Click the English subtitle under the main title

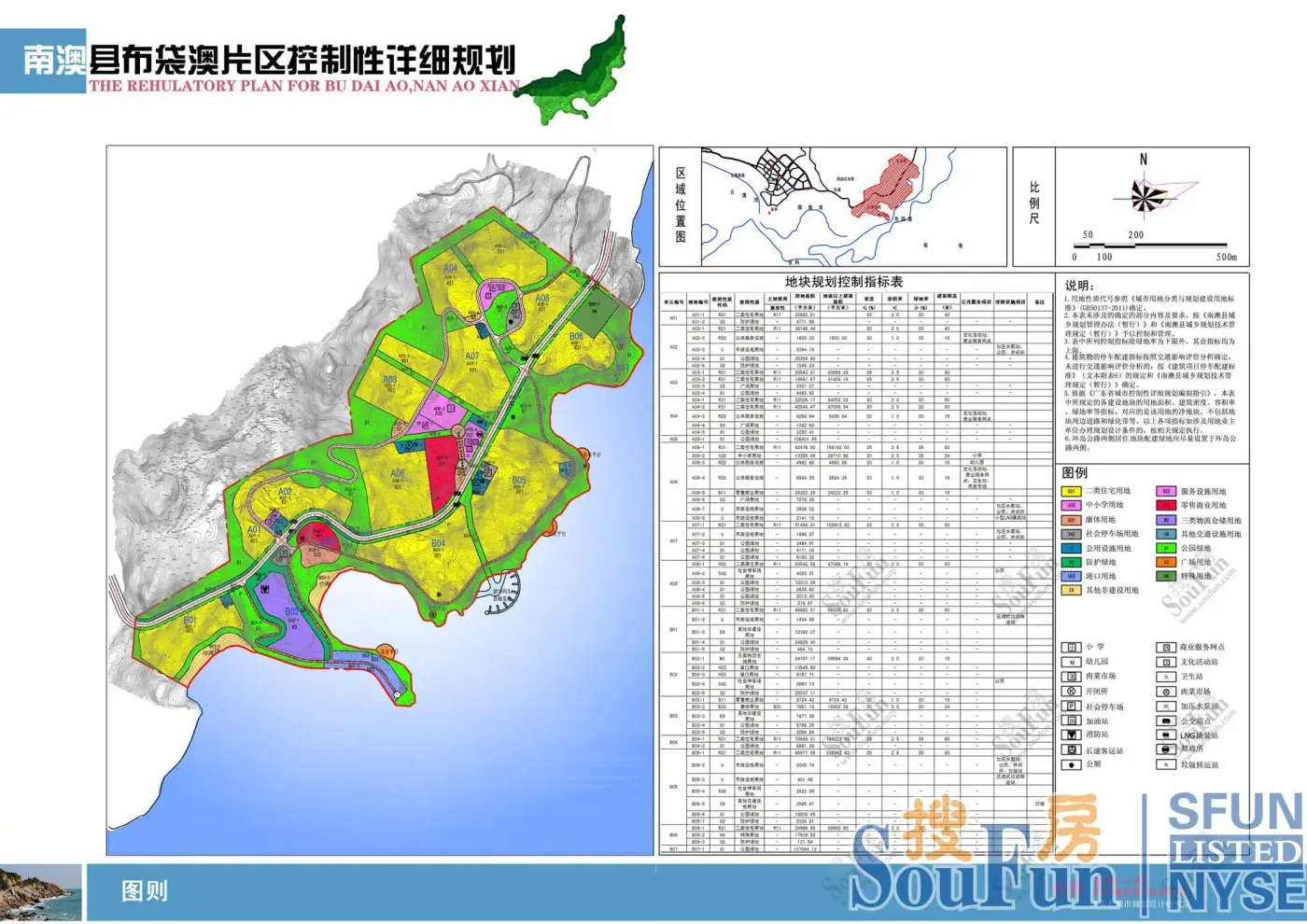coord(304,85)
